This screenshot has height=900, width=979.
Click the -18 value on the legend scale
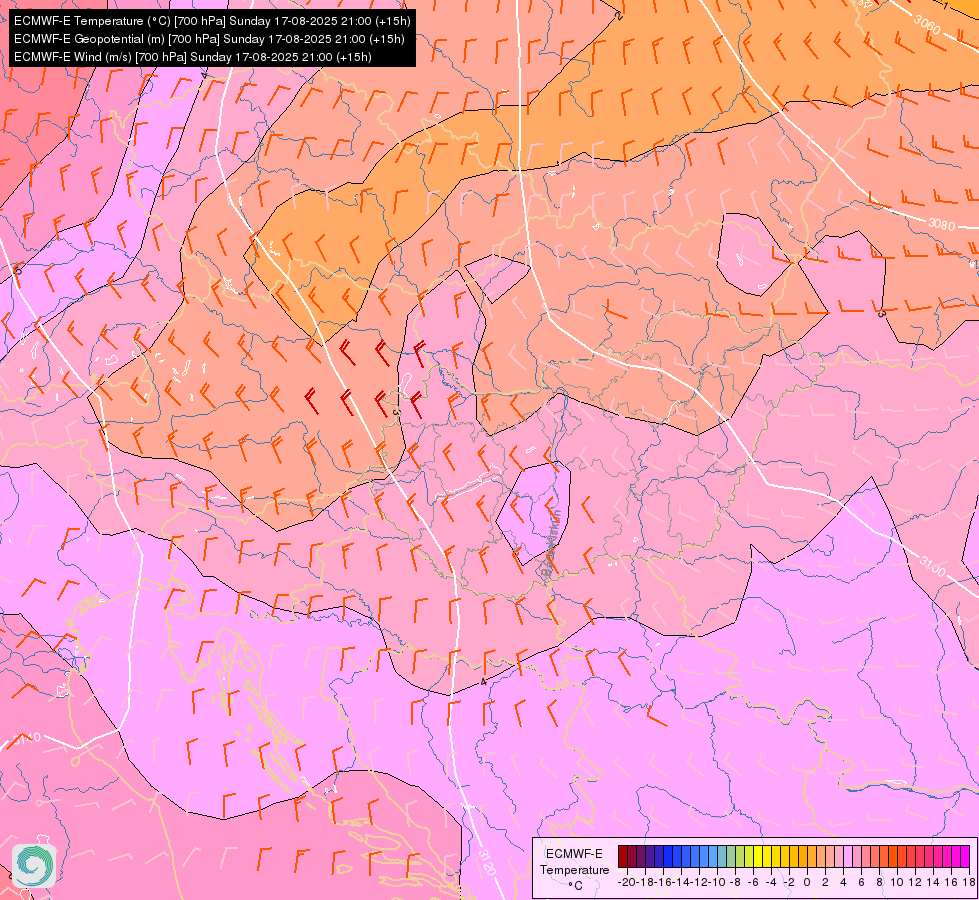click(646, 882)
